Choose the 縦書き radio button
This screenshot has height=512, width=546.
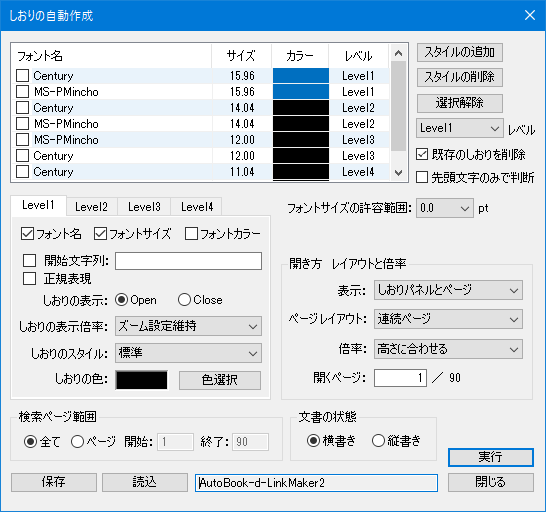(378, 441)
